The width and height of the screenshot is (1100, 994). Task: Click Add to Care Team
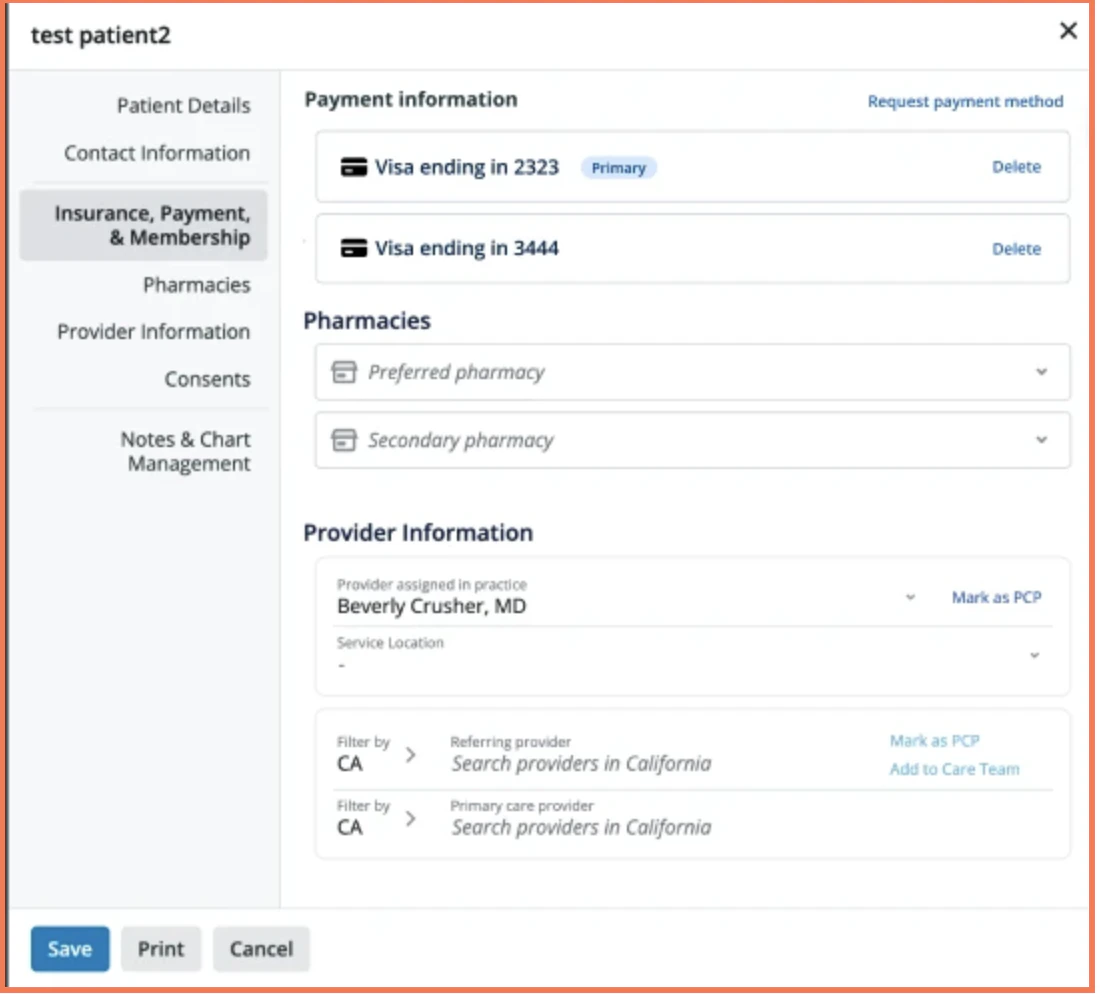(955, 769)
